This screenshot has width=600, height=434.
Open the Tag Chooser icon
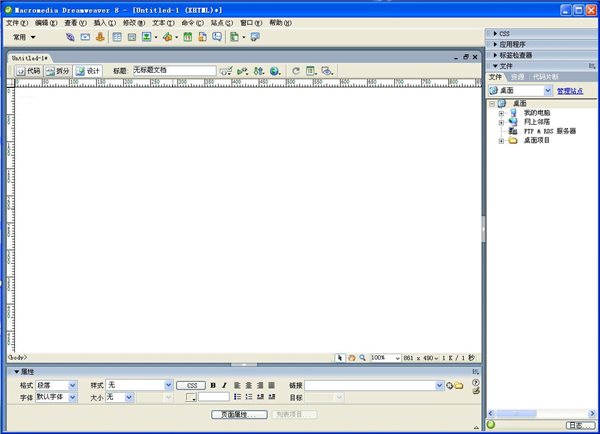click(x=255, y=37)
